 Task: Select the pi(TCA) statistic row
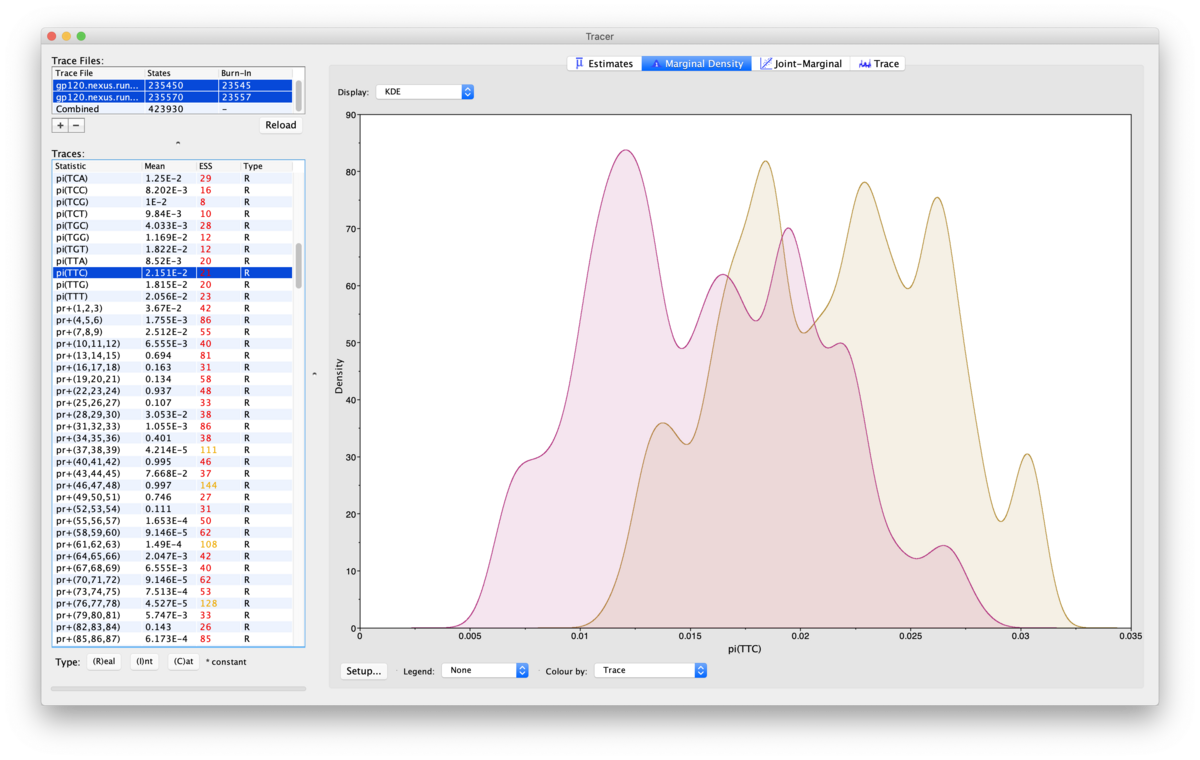pyautogui.click(x=172, y=178)
